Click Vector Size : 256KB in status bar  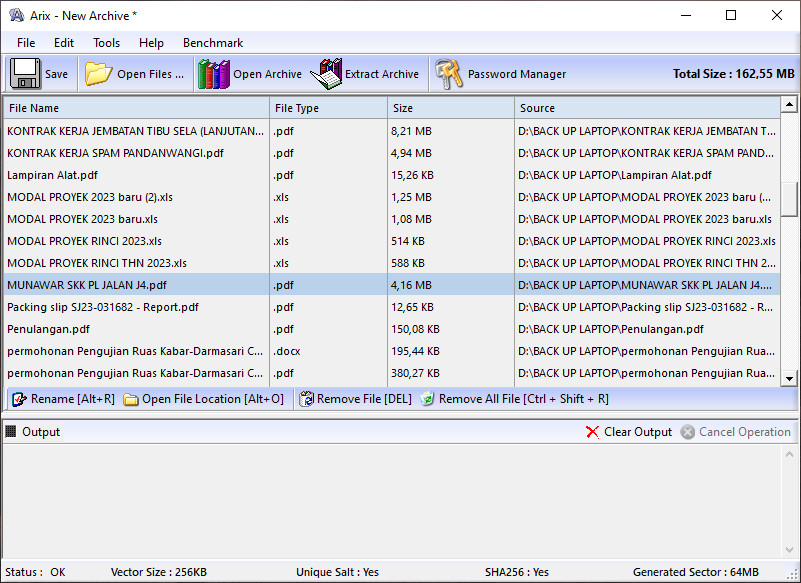coord(159,572)
